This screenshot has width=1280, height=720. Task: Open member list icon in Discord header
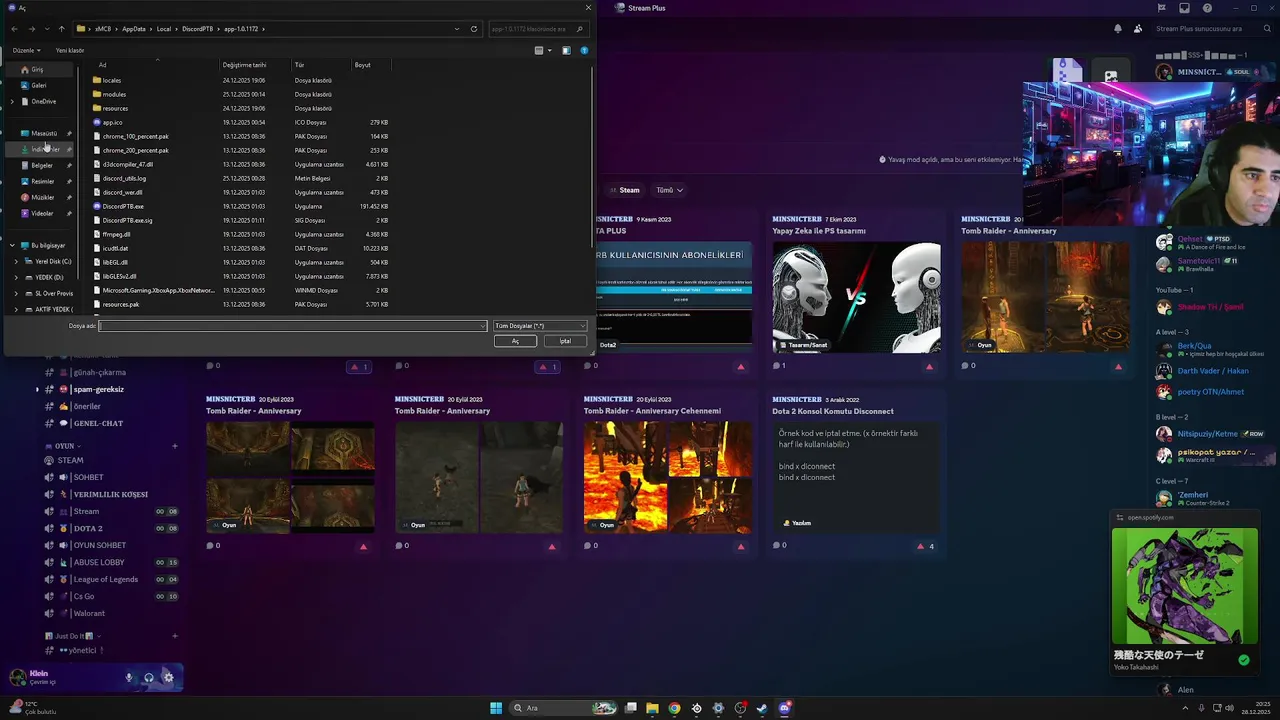click(1138, 29)
